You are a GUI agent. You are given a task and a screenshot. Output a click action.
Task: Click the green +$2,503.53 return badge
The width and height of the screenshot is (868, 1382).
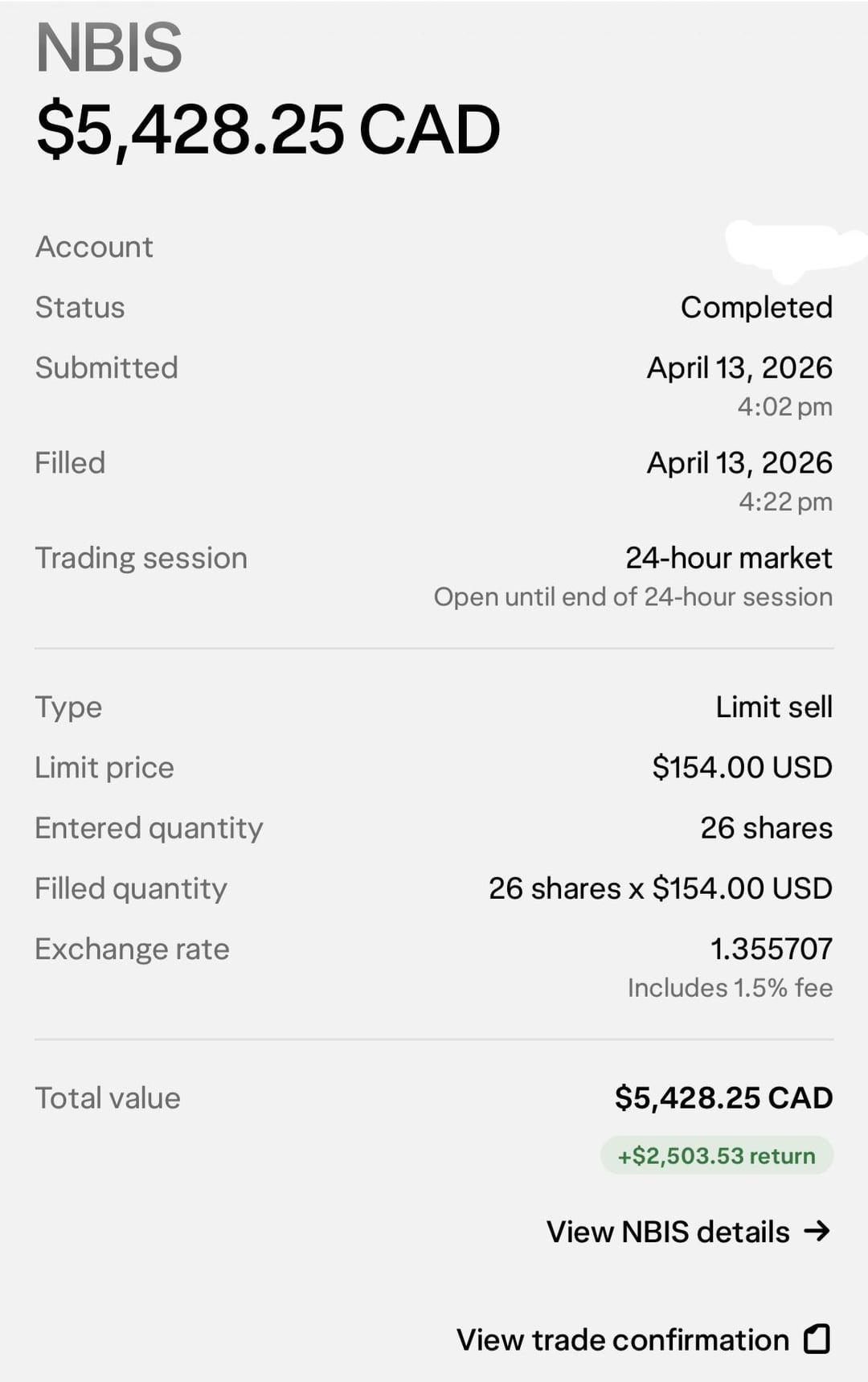coord(716,1156)
